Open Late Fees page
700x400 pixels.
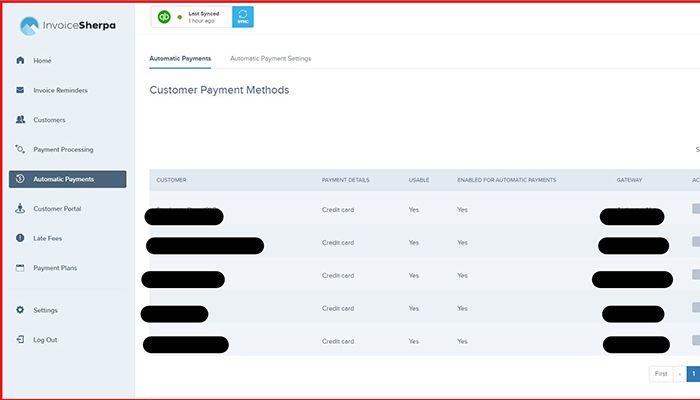pyautogui.click(x=47, y=238)
